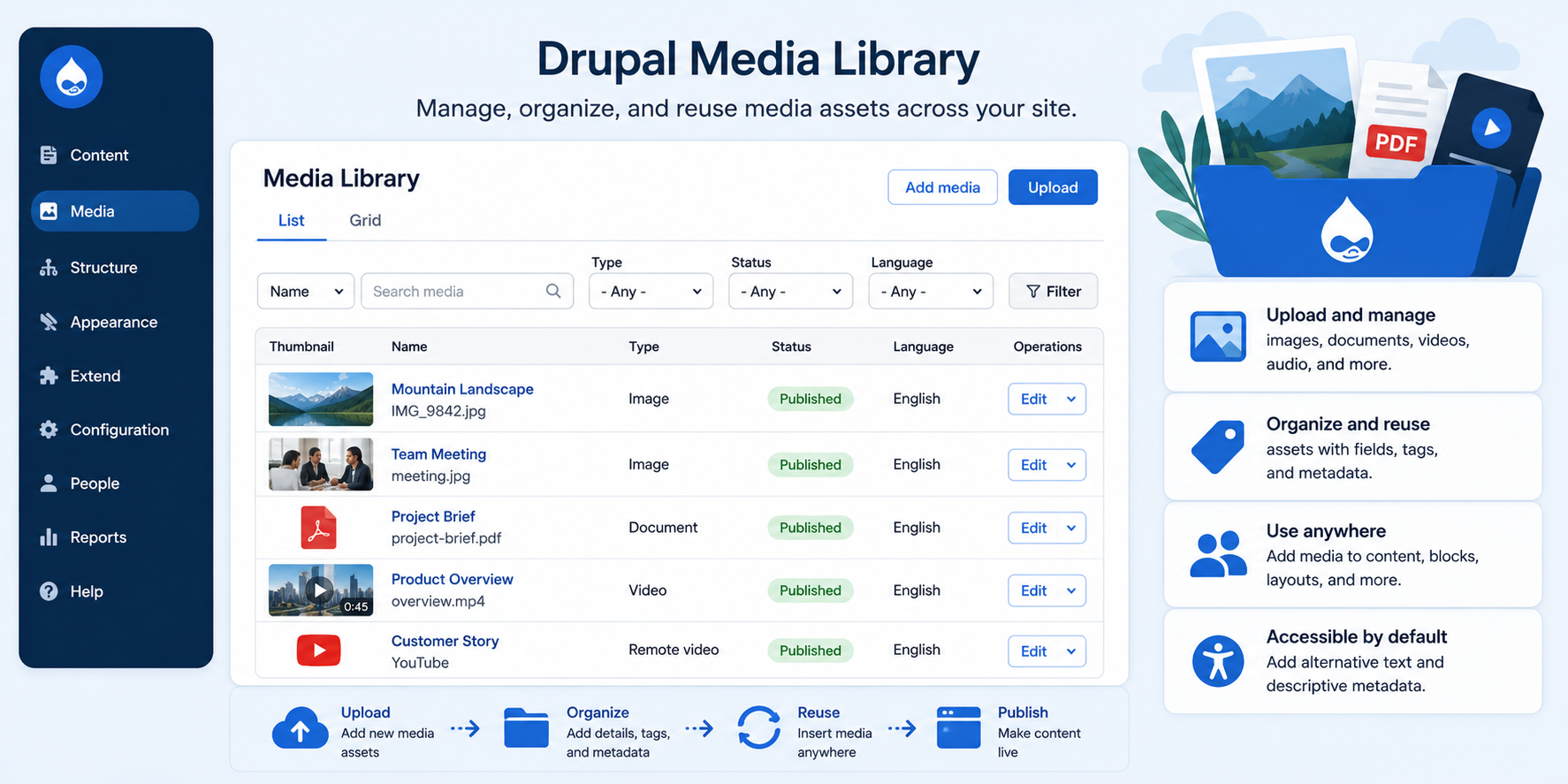Click the Help question mark icon

tap(49, 591)
